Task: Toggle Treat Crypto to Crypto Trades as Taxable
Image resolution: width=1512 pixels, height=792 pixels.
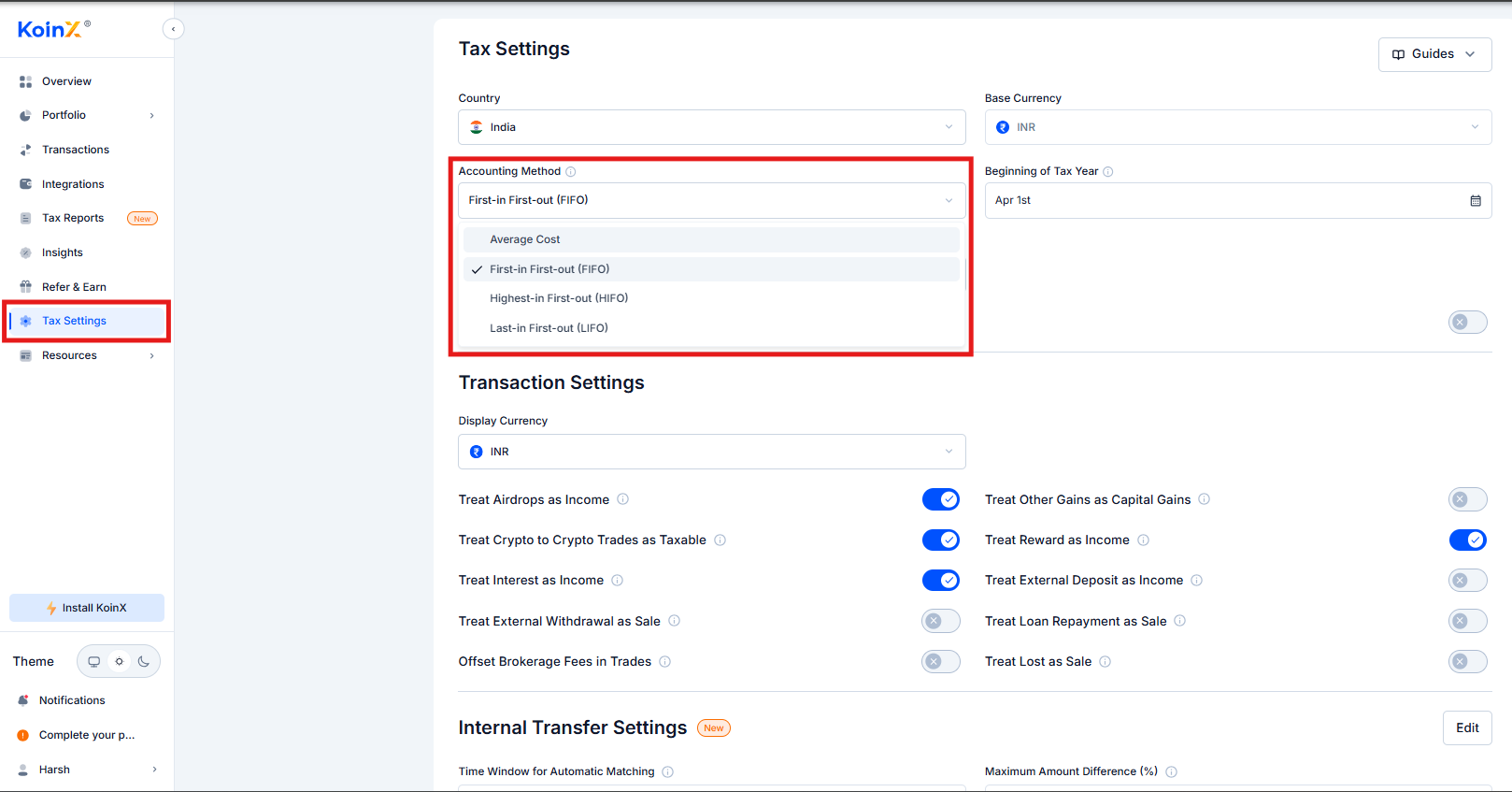Action: (x=941, y=540)
